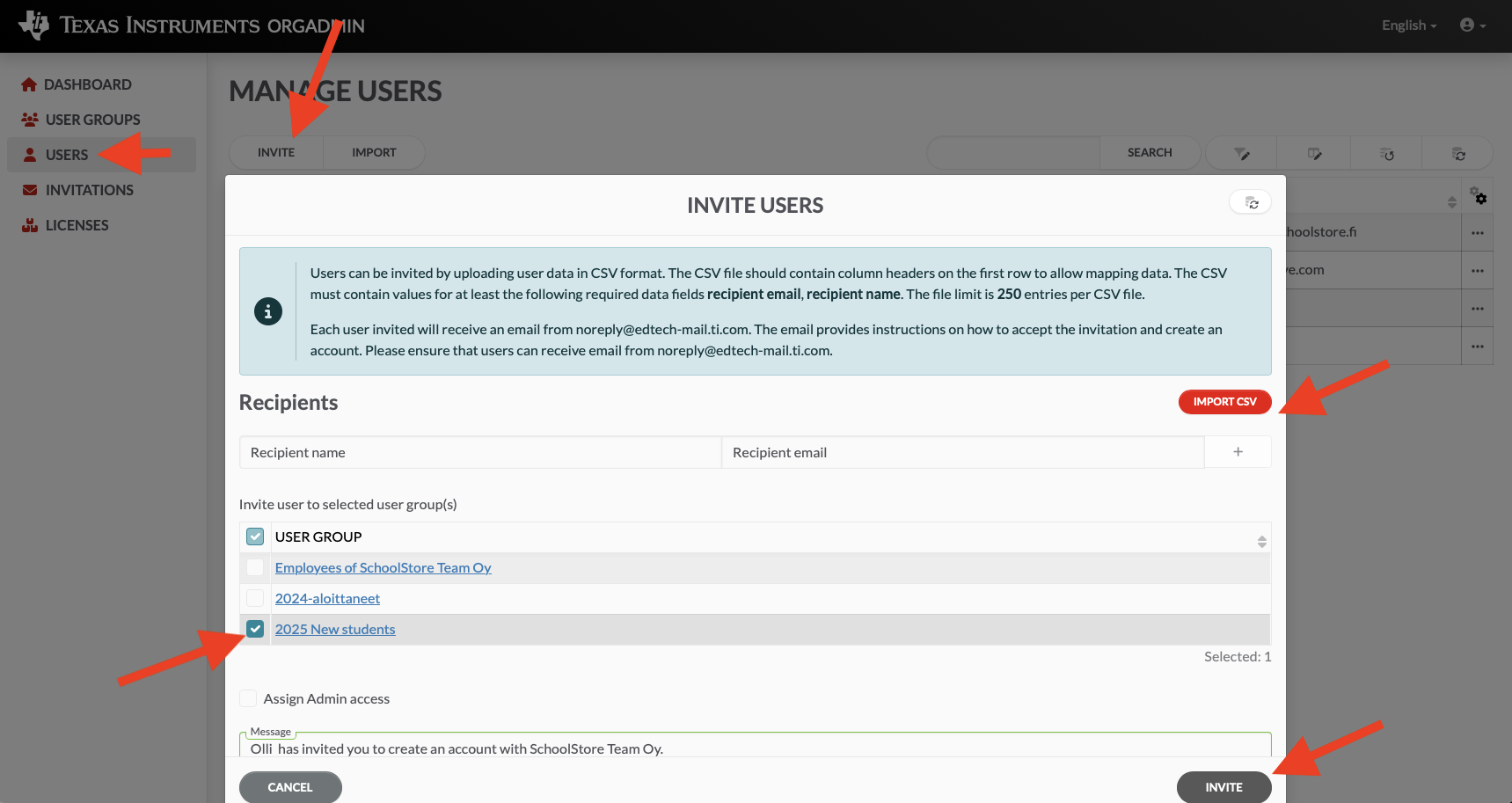Toggle the User Group select-all checkbox

[x=255, y=537]
